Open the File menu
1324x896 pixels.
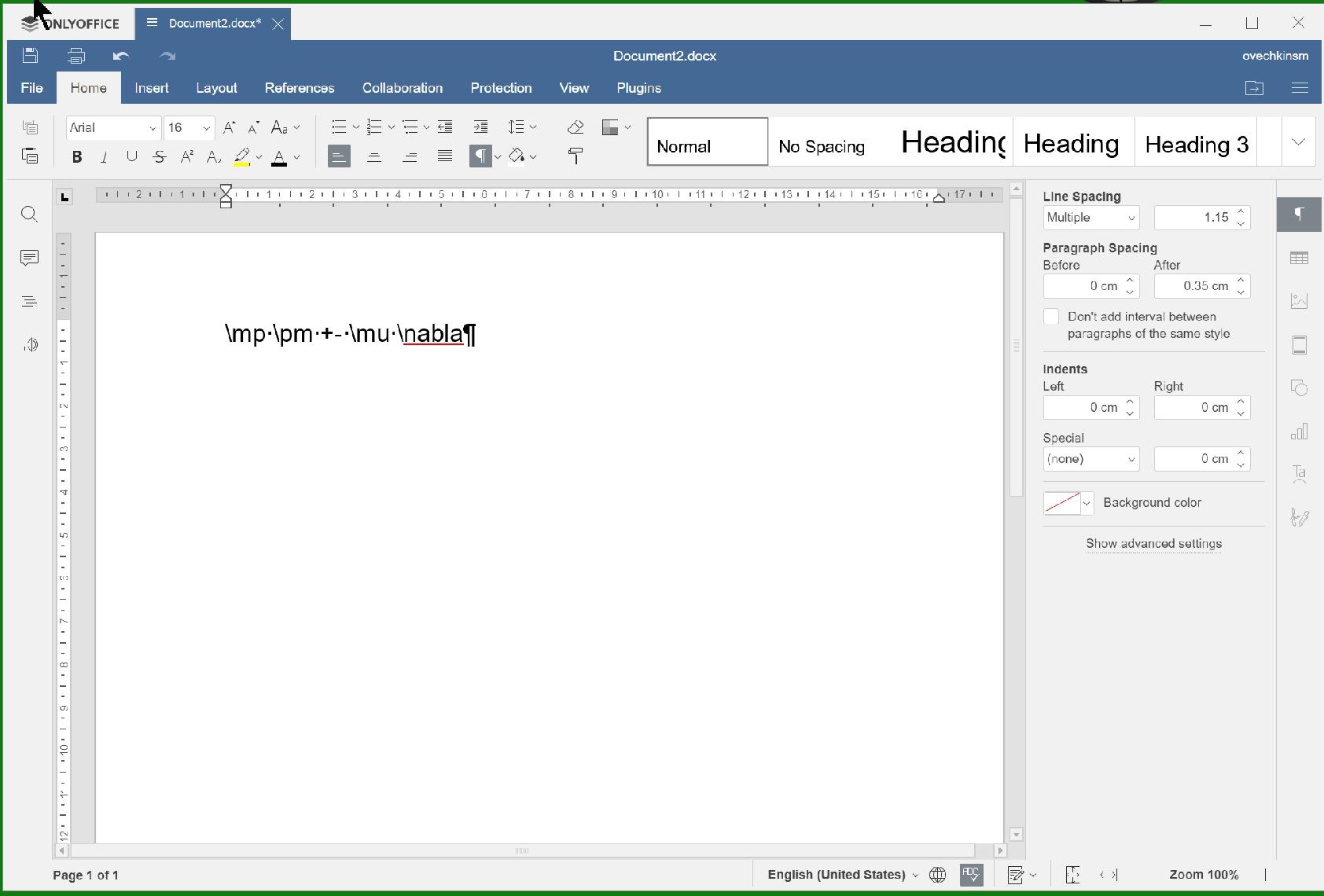click(x=31, y=88)
